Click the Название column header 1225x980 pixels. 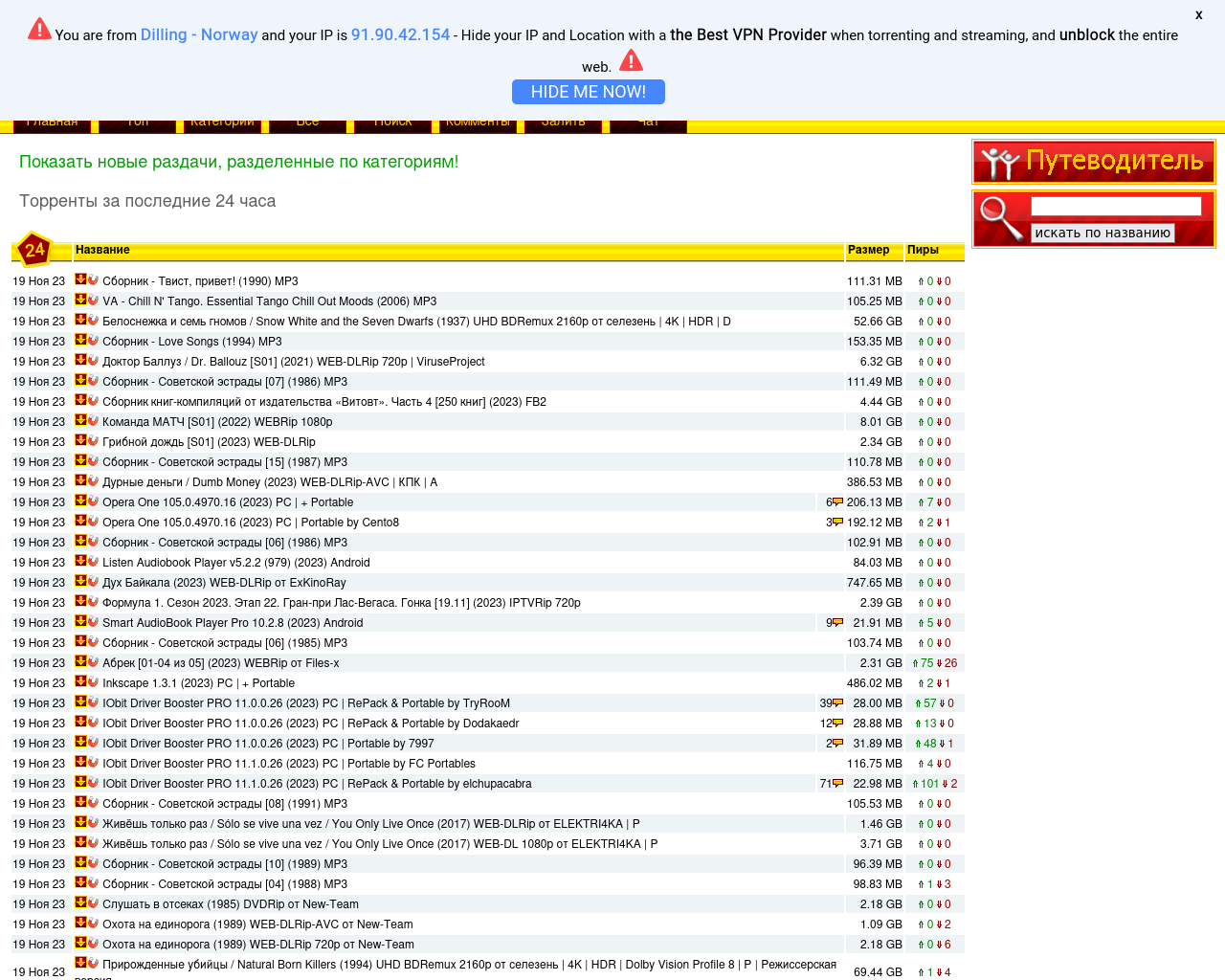click(x=102, y=250)
